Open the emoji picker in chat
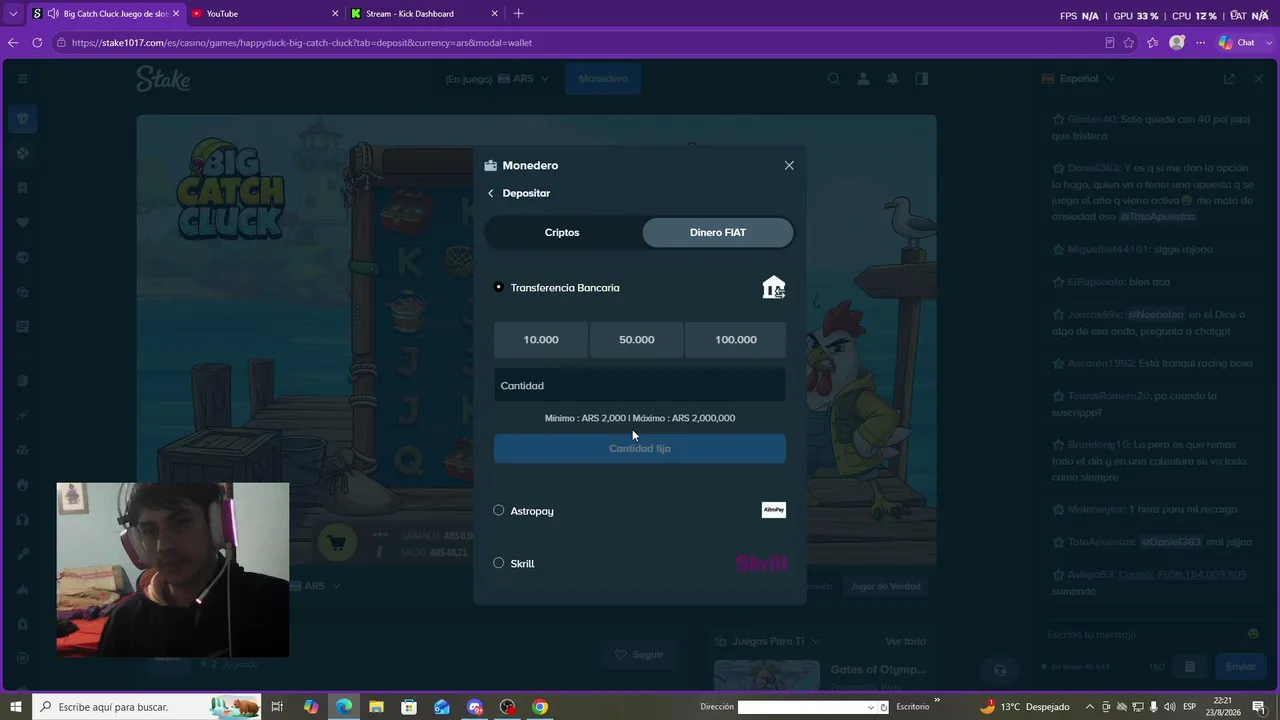 (x=1253, y=634)
